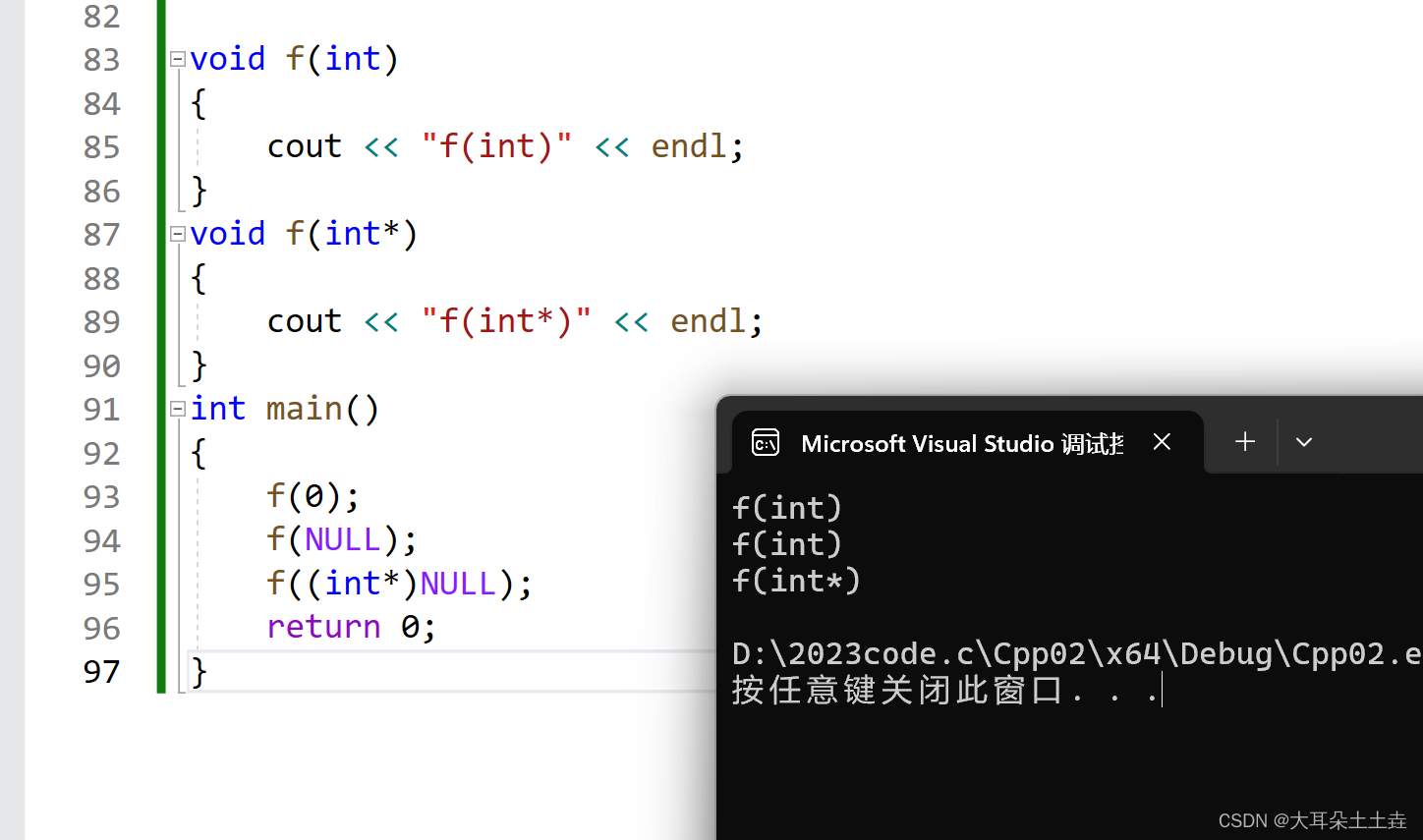Click the f(0); call on line 93
The height and width of the screenshot is (840, 1423).
pyautogui.click(x=313, y=496)
